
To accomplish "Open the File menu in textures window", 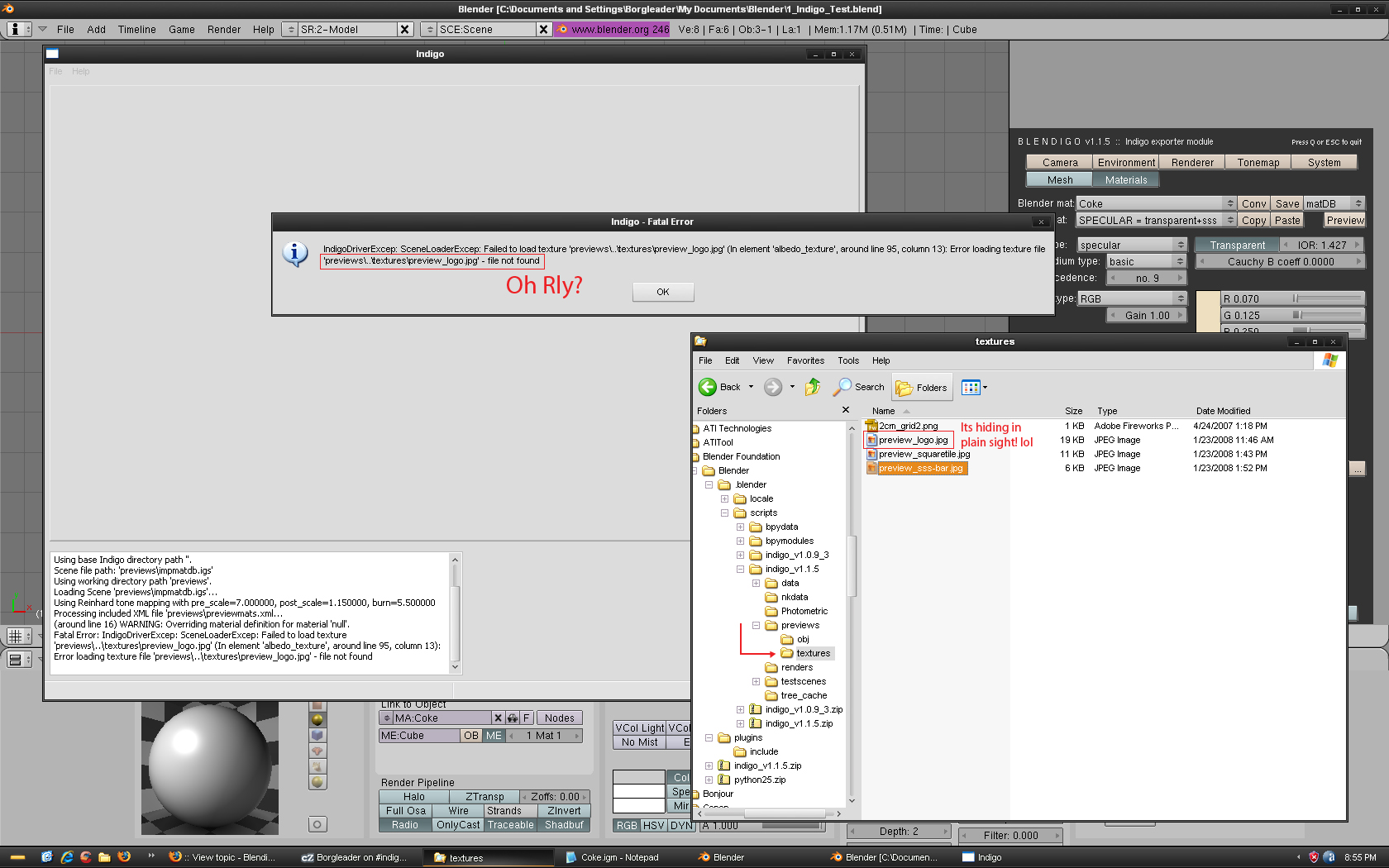I will pyautogui.click(x=705, y=360).
